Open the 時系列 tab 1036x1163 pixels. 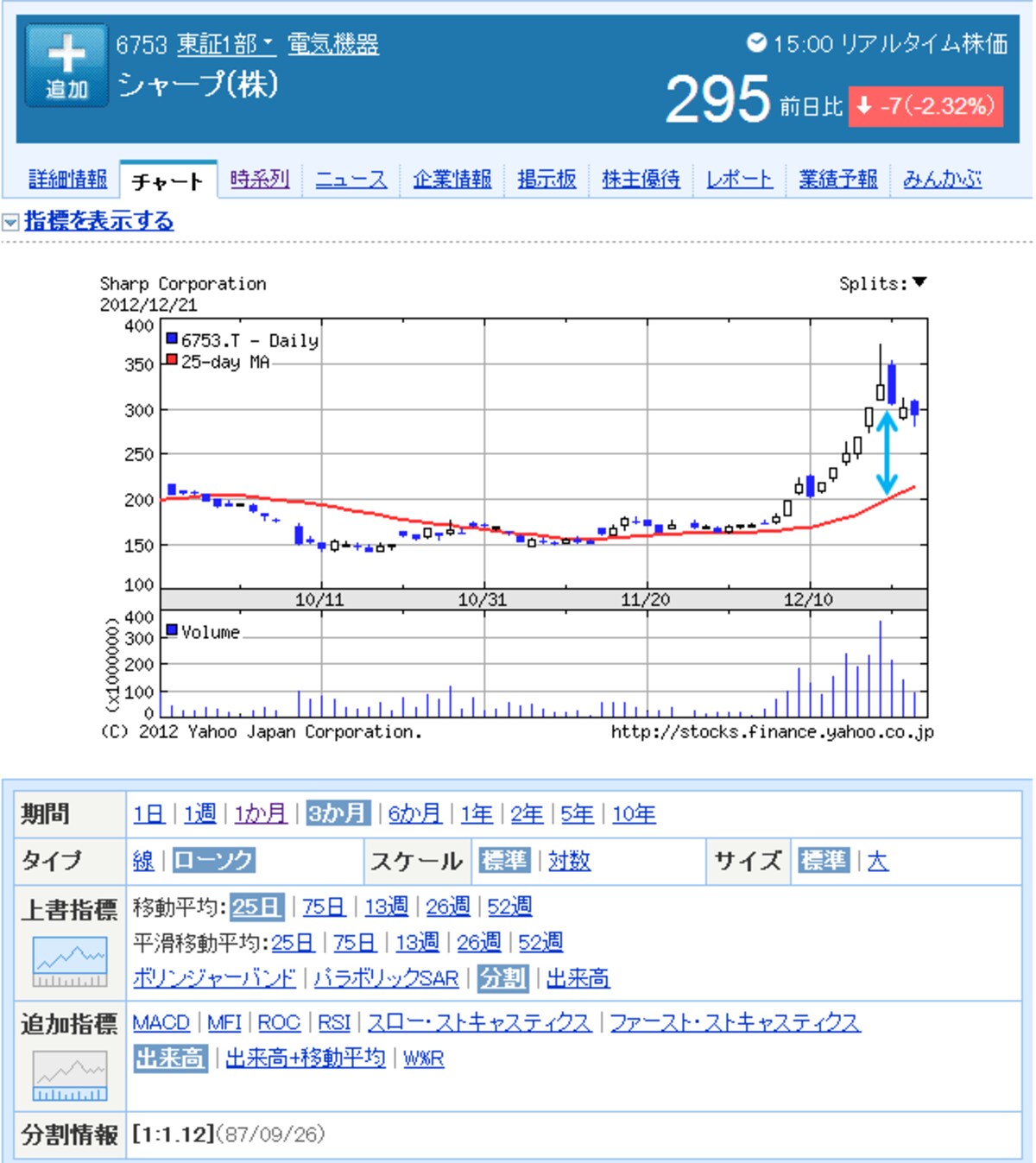click(x=260, y=180)
